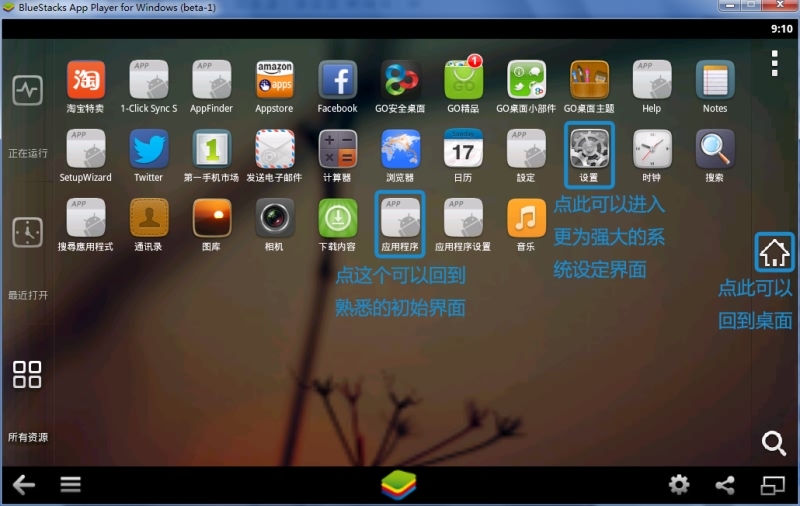
Task: Launch 1-Click Sync S app
Action: point(148,80)
